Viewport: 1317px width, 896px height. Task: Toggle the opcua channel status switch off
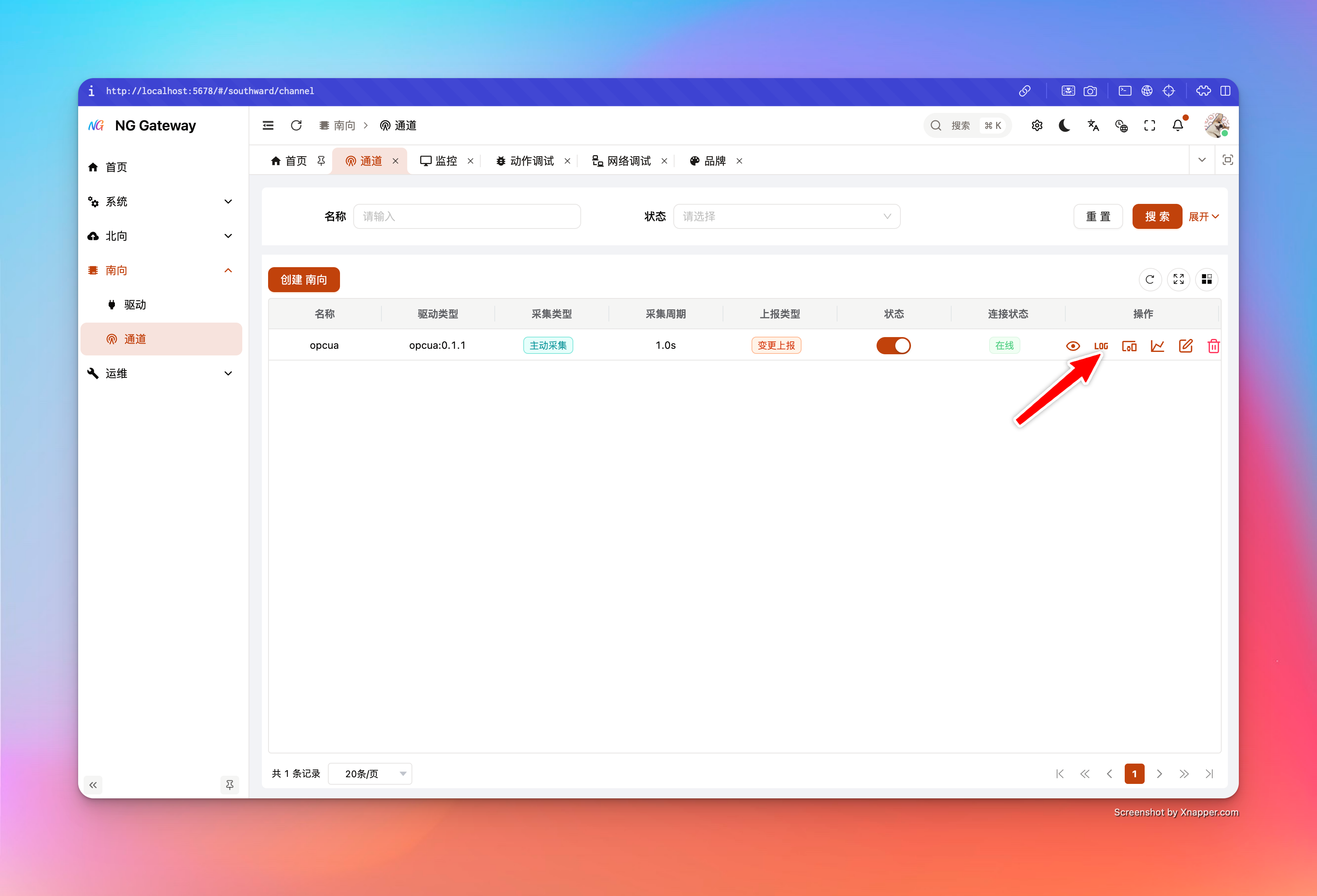pos(894,345)
